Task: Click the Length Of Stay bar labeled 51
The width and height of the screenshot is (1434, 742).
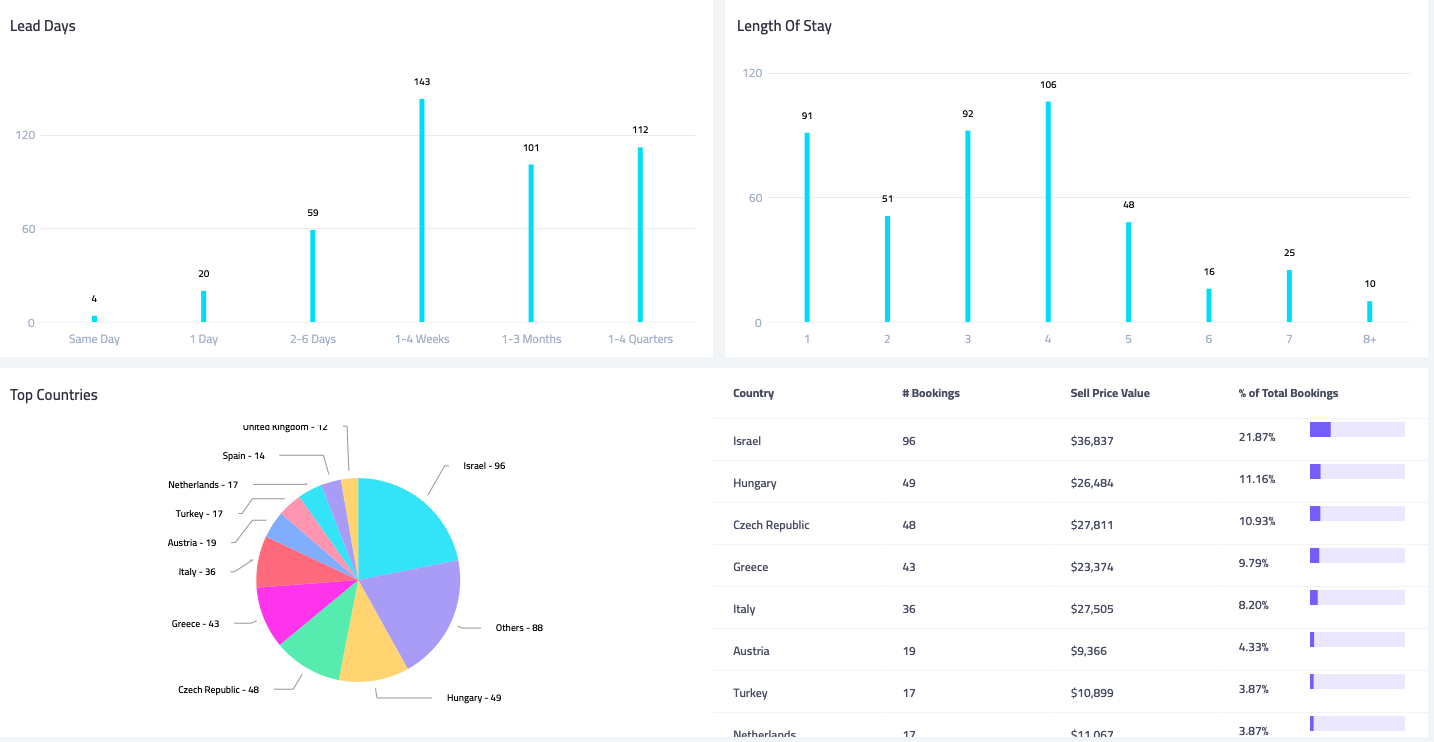Action: click(887, 269)
